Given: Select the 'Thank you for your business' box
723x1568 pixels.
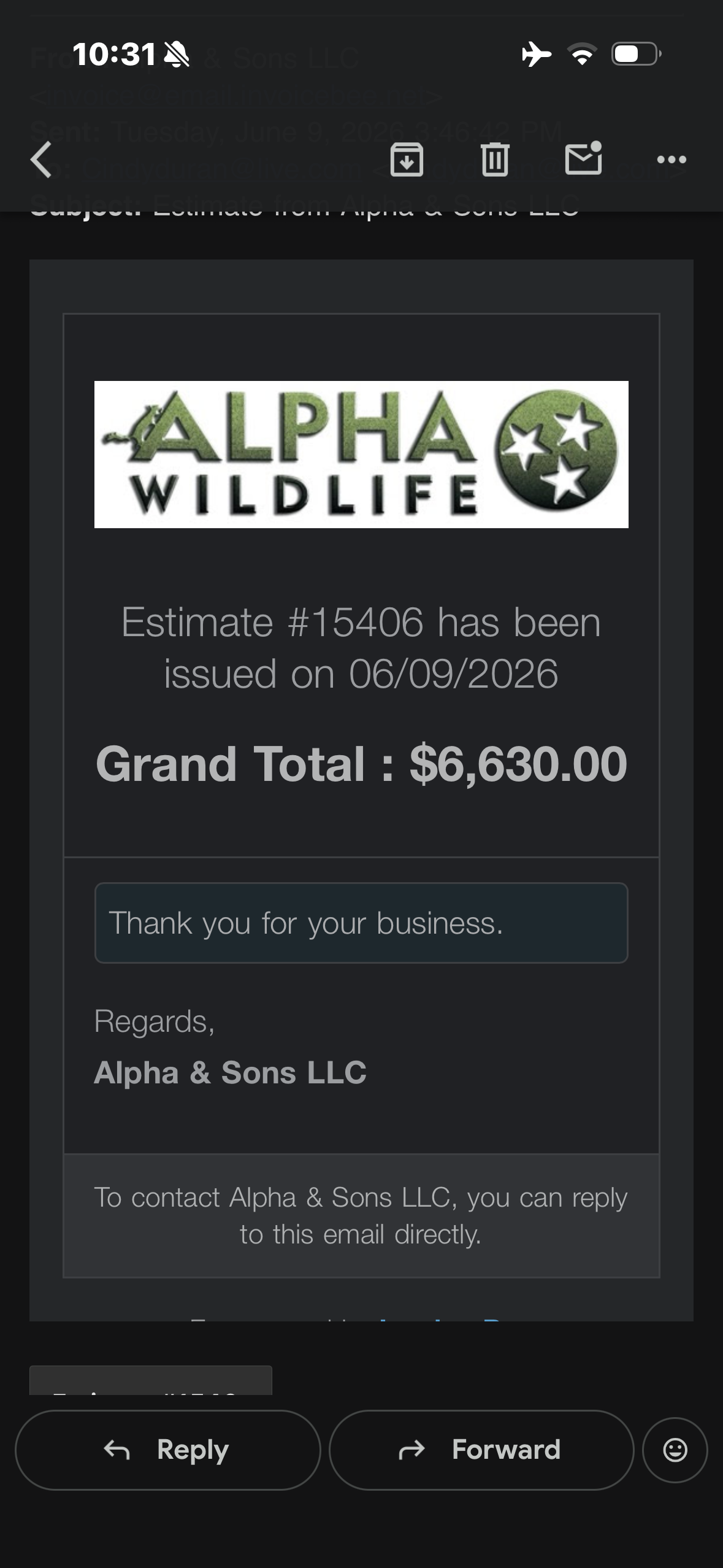Looking at the screenshot, I should tap(361, 923).
